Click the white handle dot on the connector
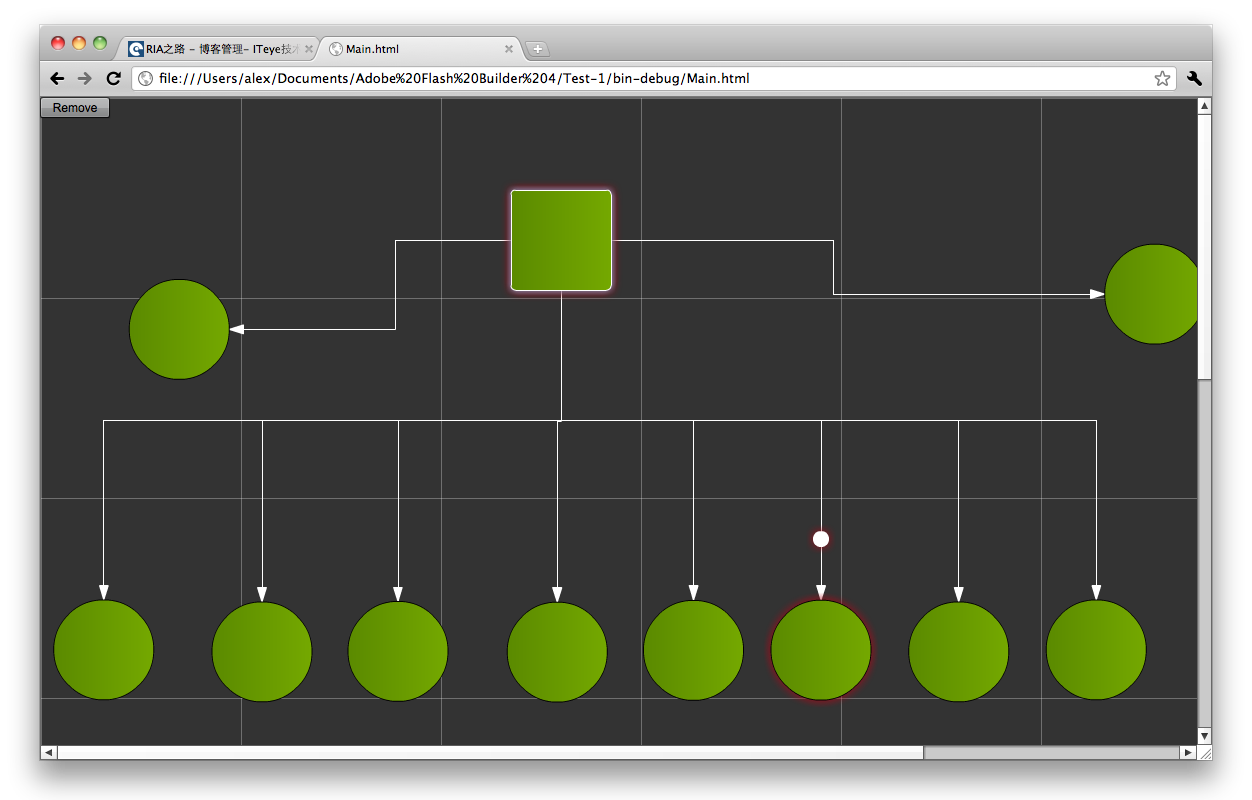The width and height of the screenshot is (1252, 800). [x=821, y=539]
